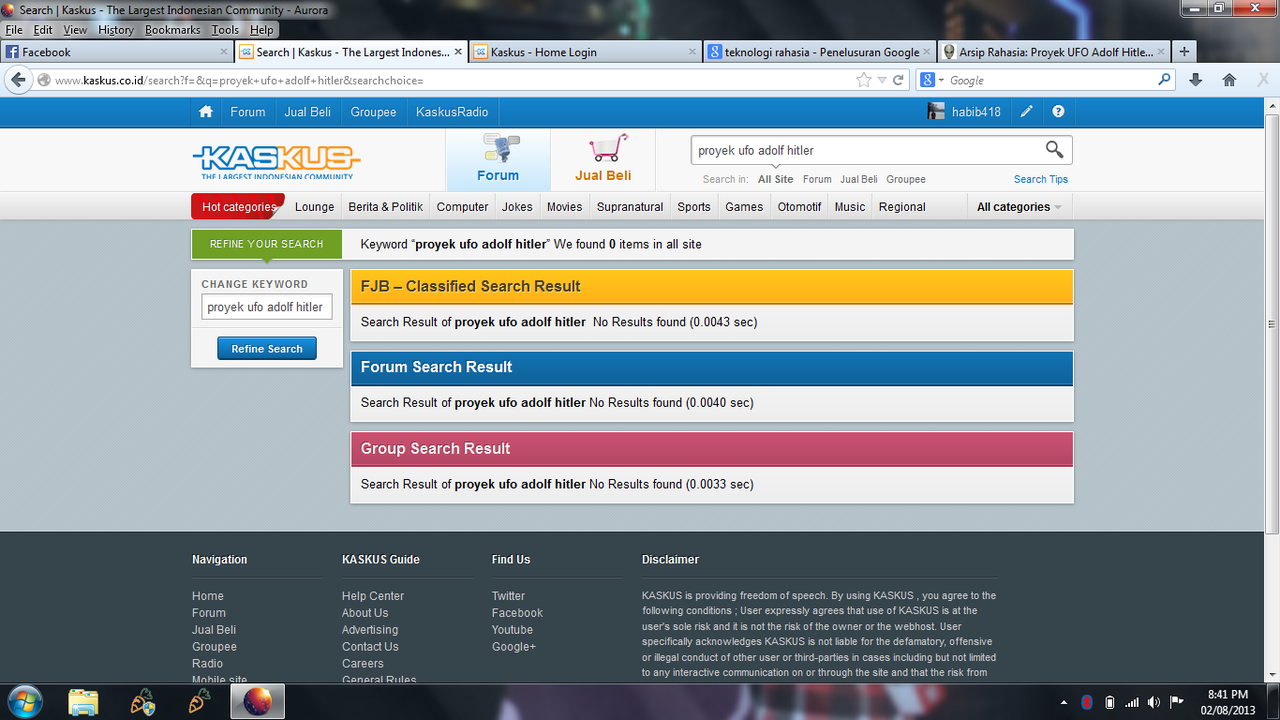Click the browser Google search field
Image resolution: width=1280 pixels, height=720 pixels.
(x=1050, y=80)
